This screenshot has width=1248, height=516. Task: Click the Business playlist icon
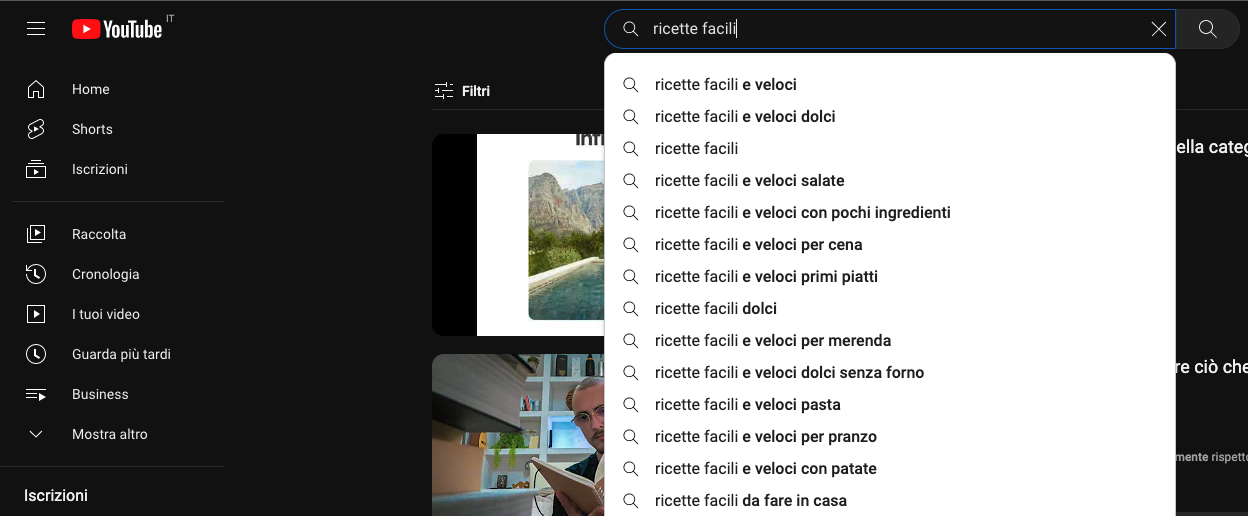point(36,394)
